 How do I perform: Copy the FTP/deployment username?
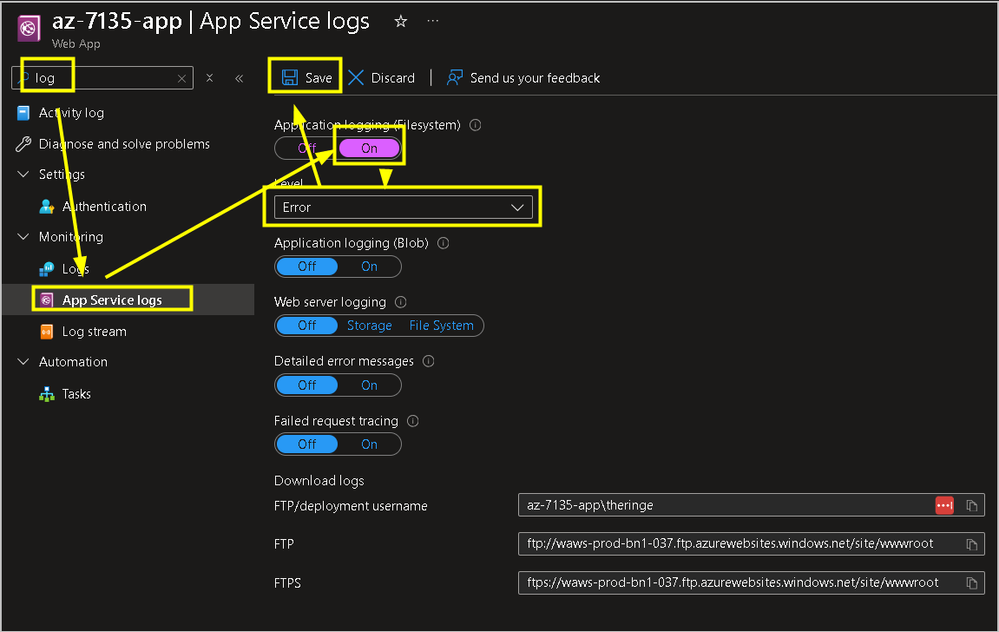coord(972,505)
